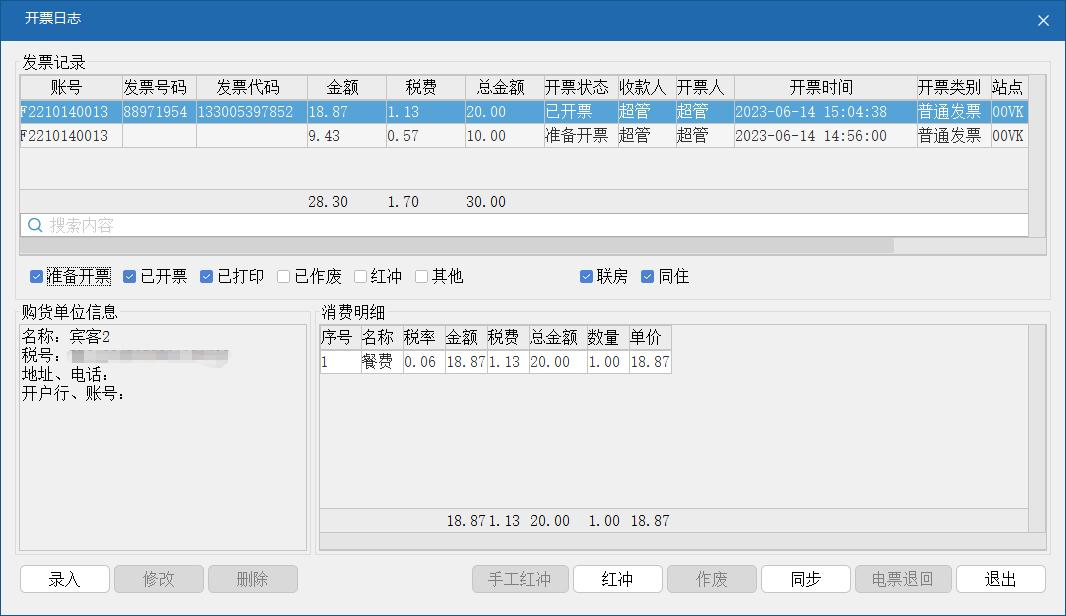
Task: Click the 名称：宾客2 line
Action: pyautogui.click(x=66, y=337)
